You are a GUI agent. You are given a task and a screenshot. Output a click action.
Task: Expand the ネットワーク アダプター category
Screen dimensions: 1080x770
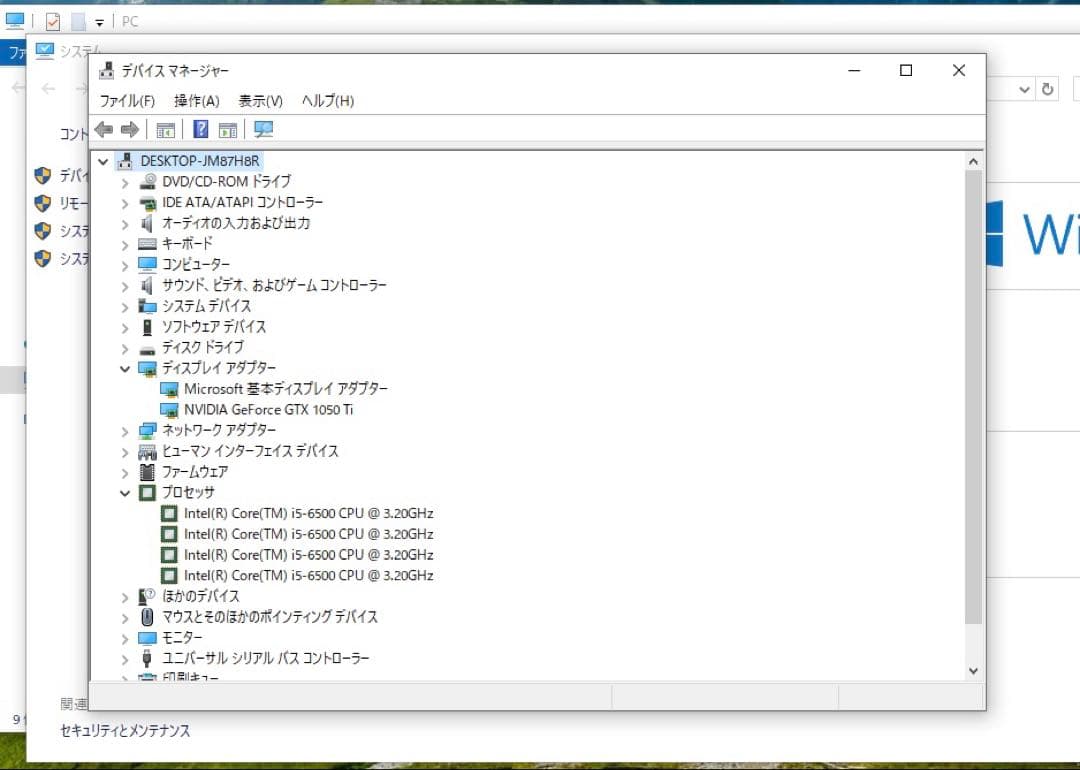click(x=125, y=431)
